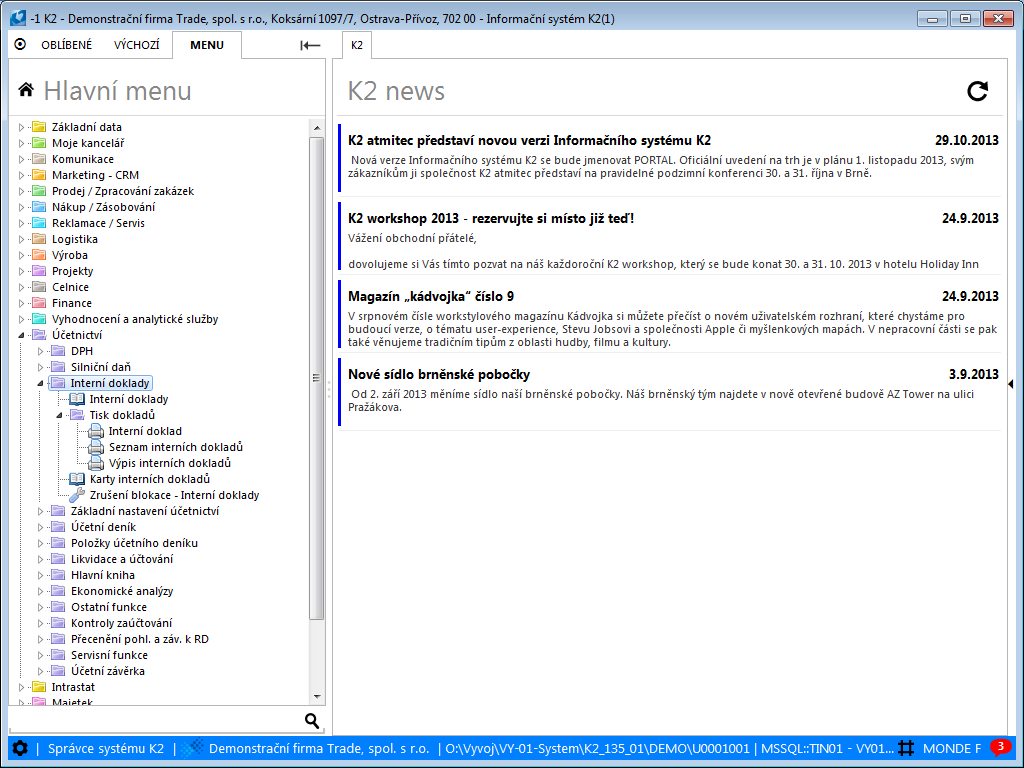Click the Hlavní kniha folder icon
The height and width of the screenshot is (768, 1024).
[58, 575]
